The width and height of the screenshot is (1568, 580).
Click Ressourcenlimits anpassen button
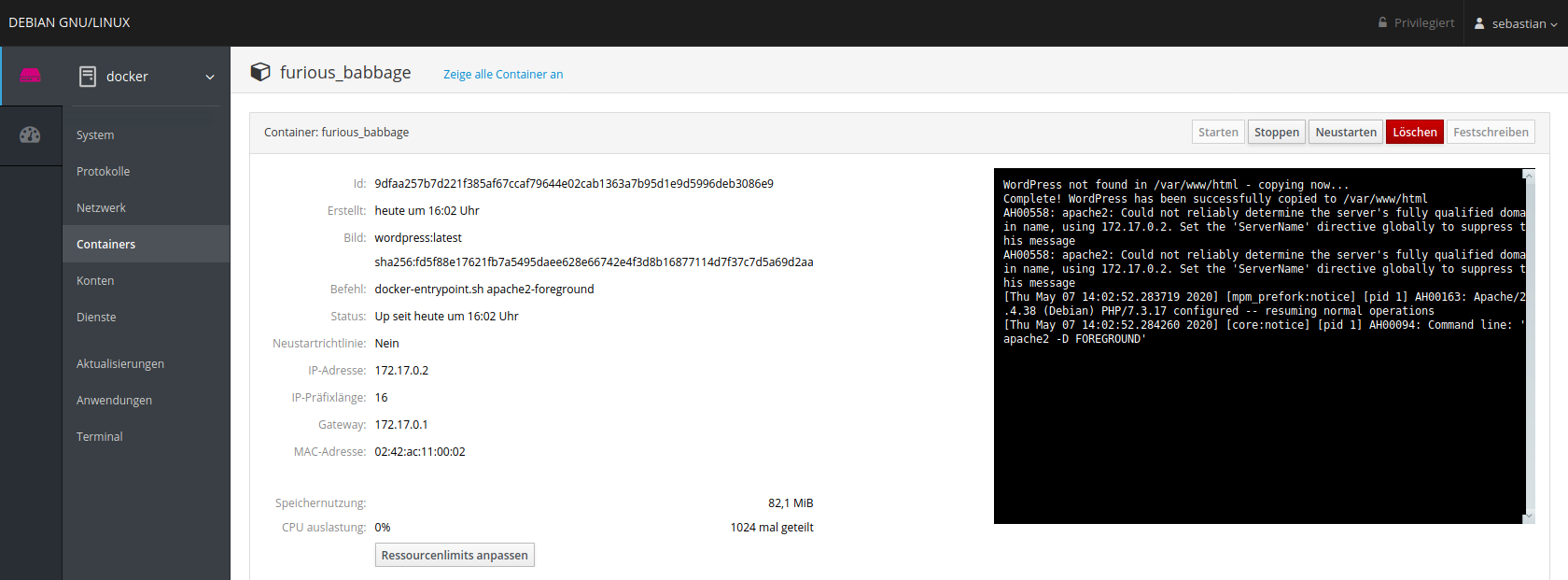455,555
